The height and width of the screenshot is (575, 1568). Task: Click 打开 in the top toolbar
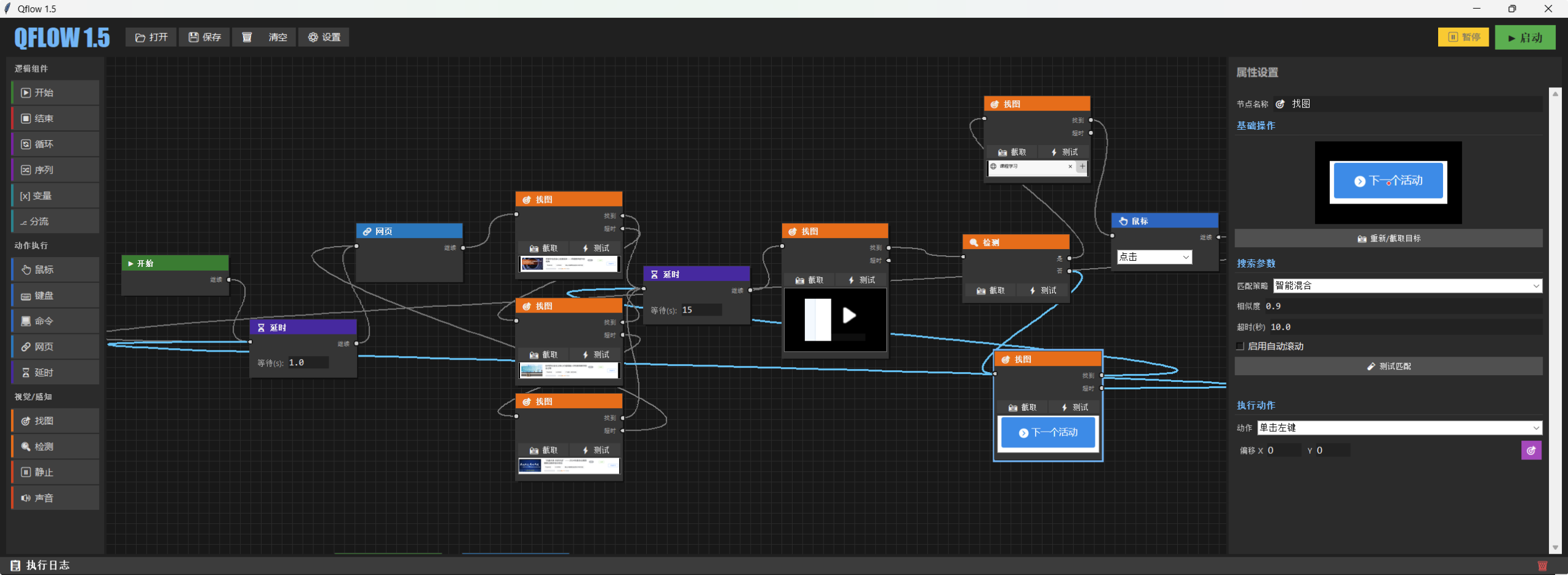tap(151, 37)
